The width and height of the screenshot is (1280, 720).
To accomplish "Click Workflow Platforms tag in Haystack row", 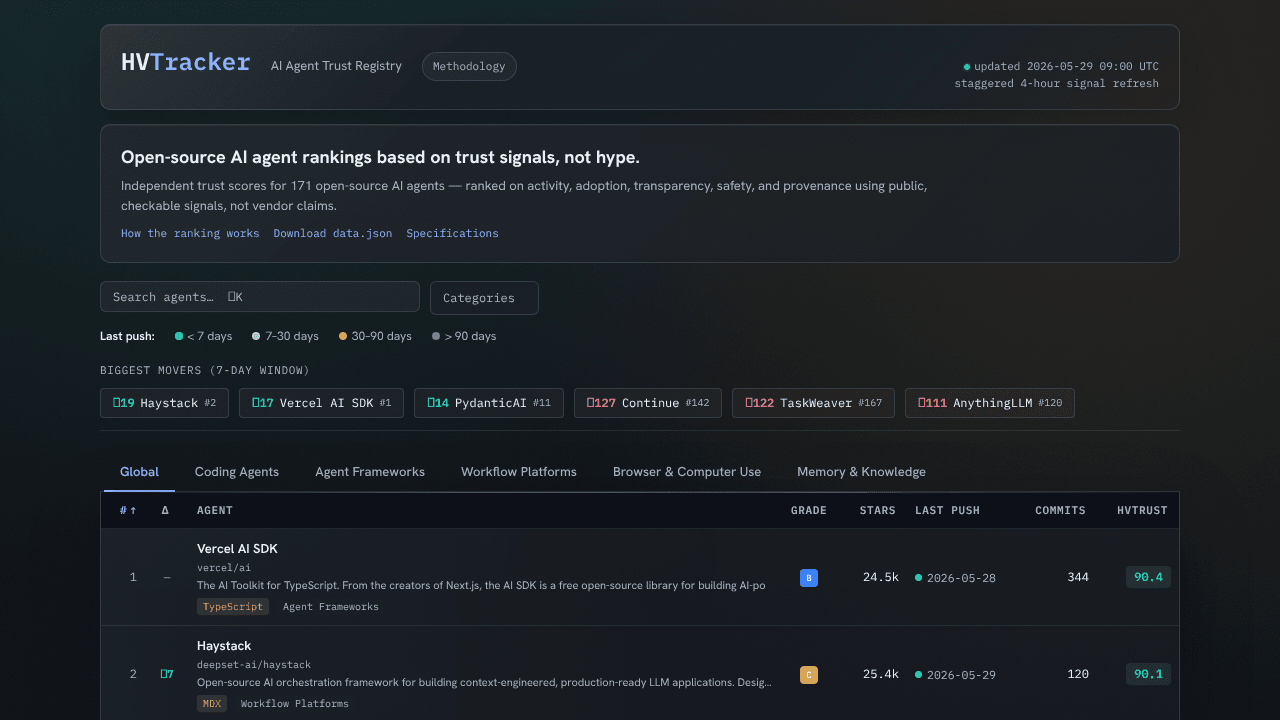I will tap(295, 704).
